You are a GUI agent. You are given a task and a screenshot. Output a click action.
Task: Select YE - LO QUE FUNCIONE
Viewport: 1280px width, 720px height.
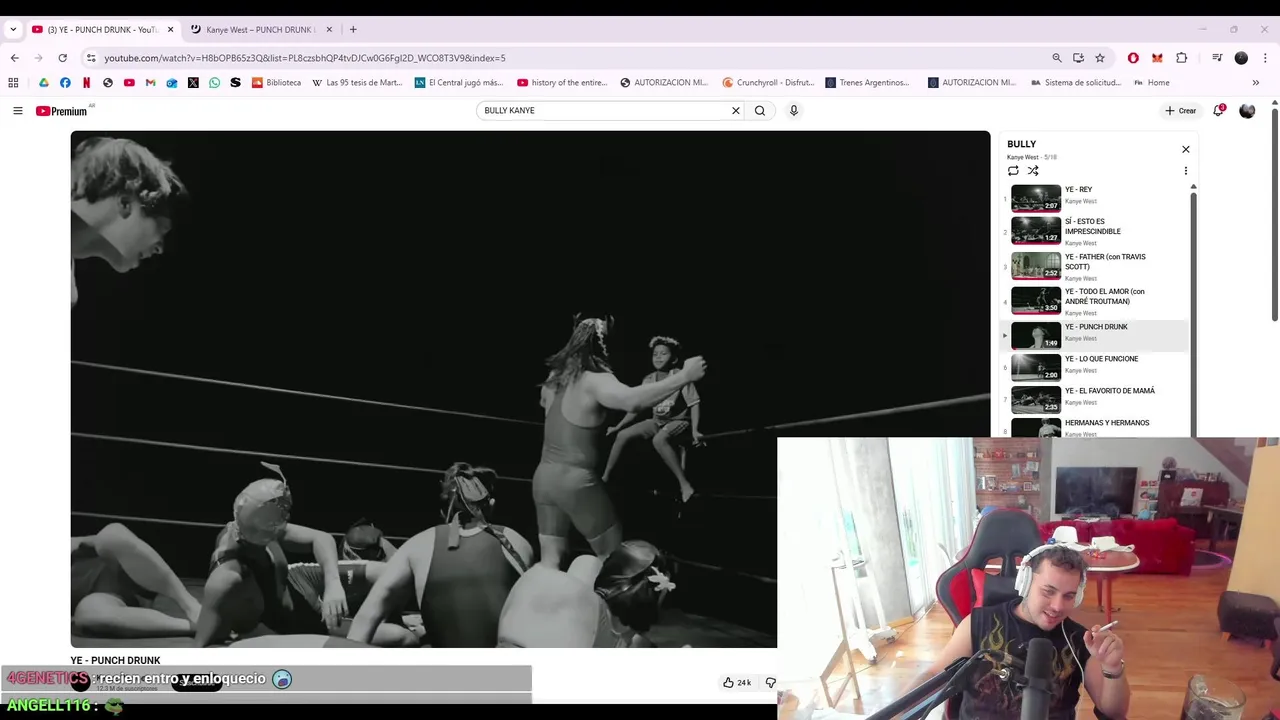pos(1094,367)
